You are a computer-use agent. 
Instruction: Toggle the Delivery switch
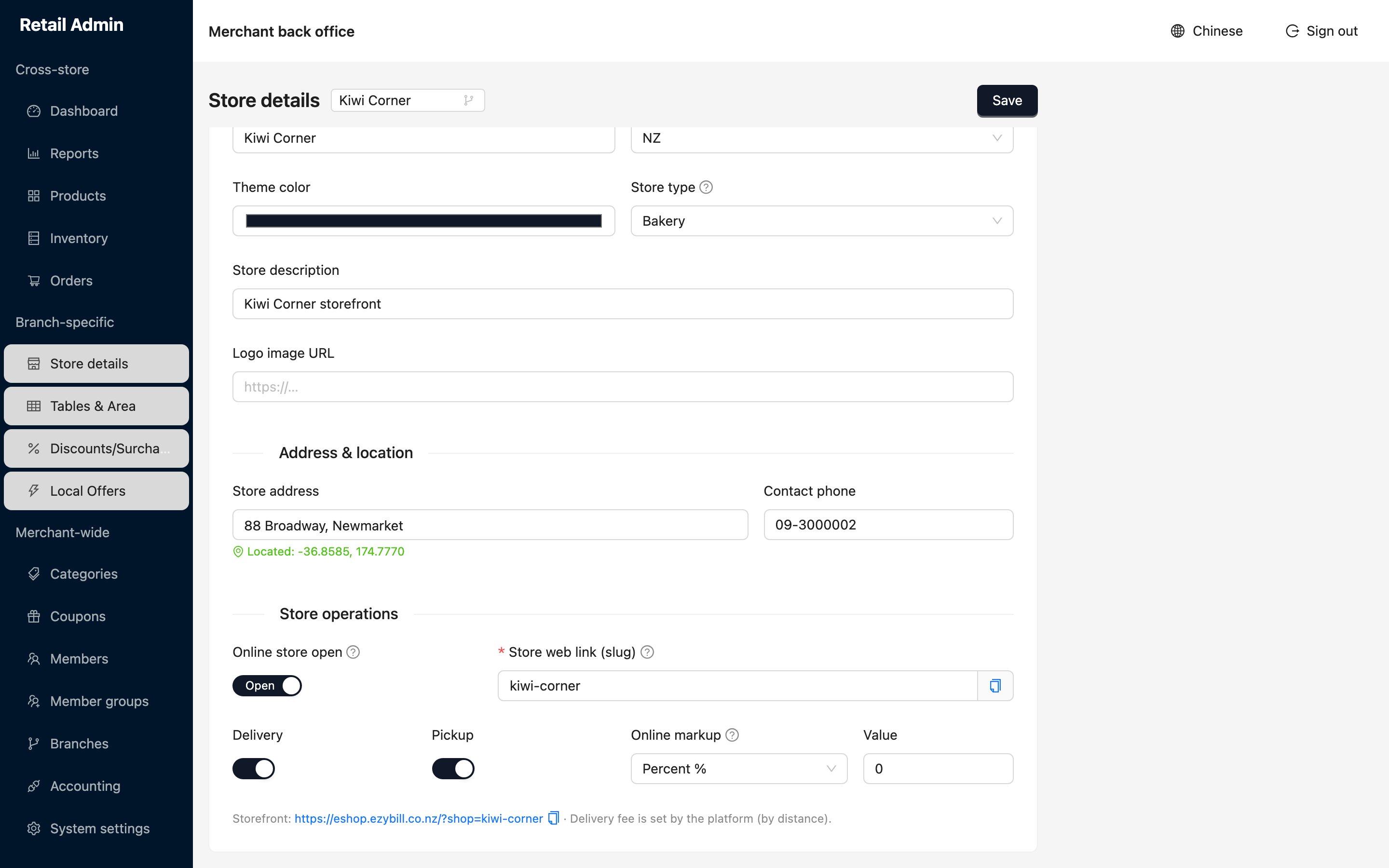click(254, 768)
